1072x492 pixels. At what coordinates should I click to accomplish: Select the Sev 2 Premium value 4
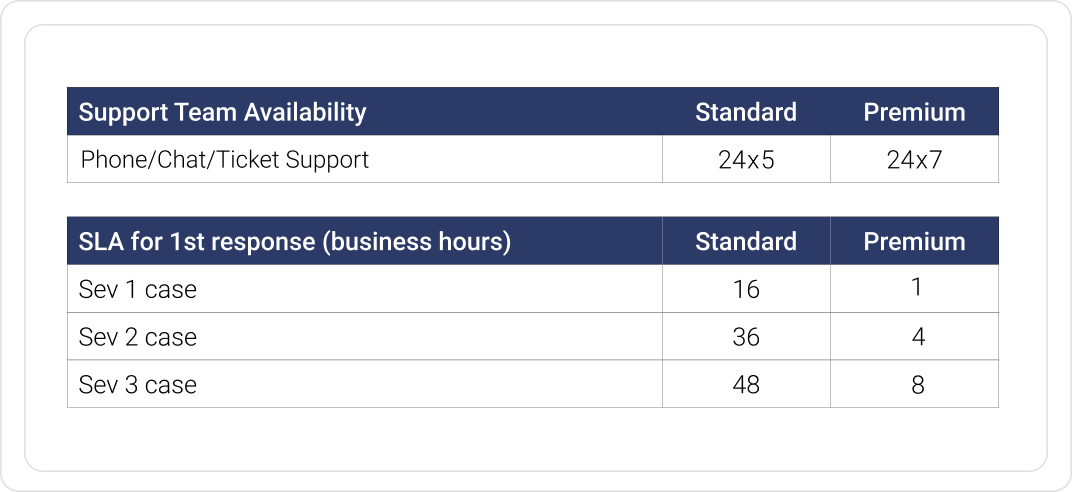coord(918,337)
